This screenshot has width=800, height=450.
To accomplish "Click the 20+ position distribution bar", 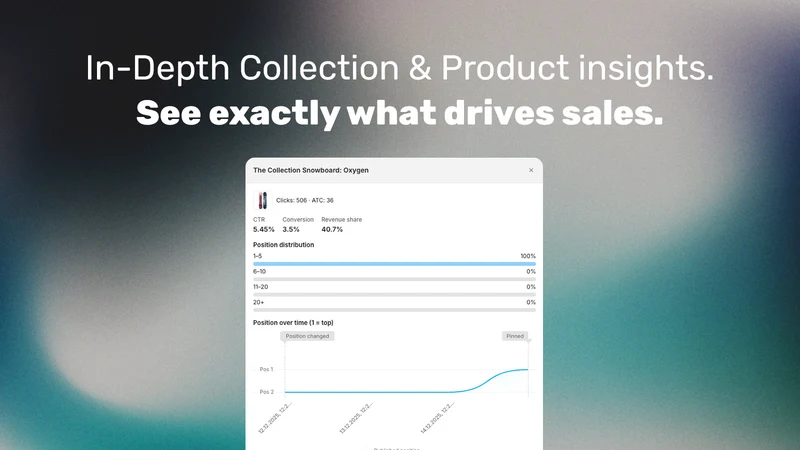I will tap(394, 310).
